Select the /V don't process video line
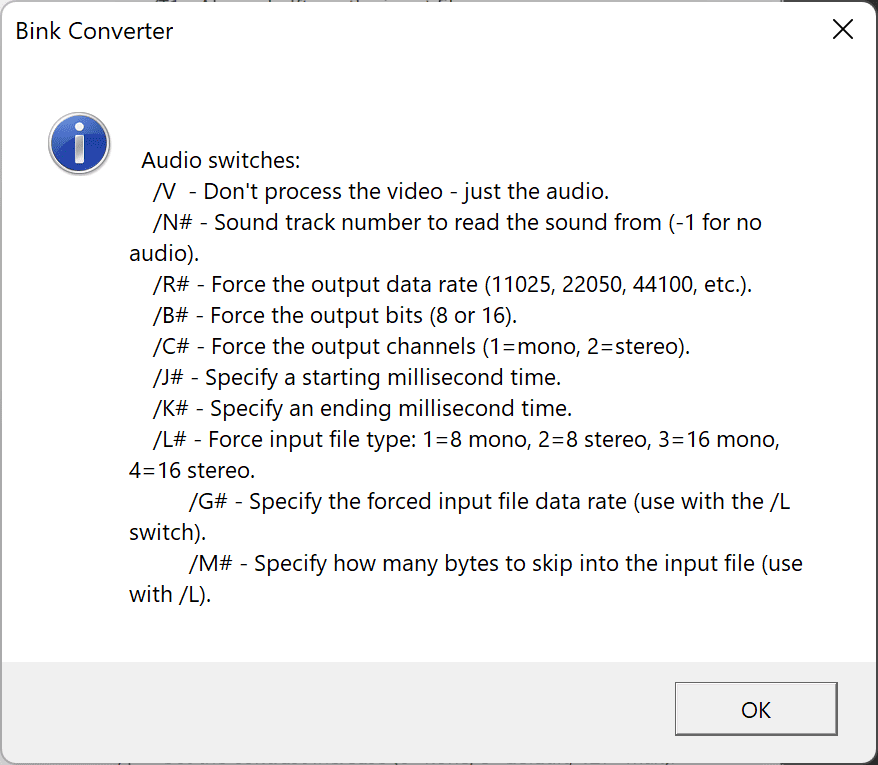Image resolution: width=878 pixels, height=765 pixels. 380,191
